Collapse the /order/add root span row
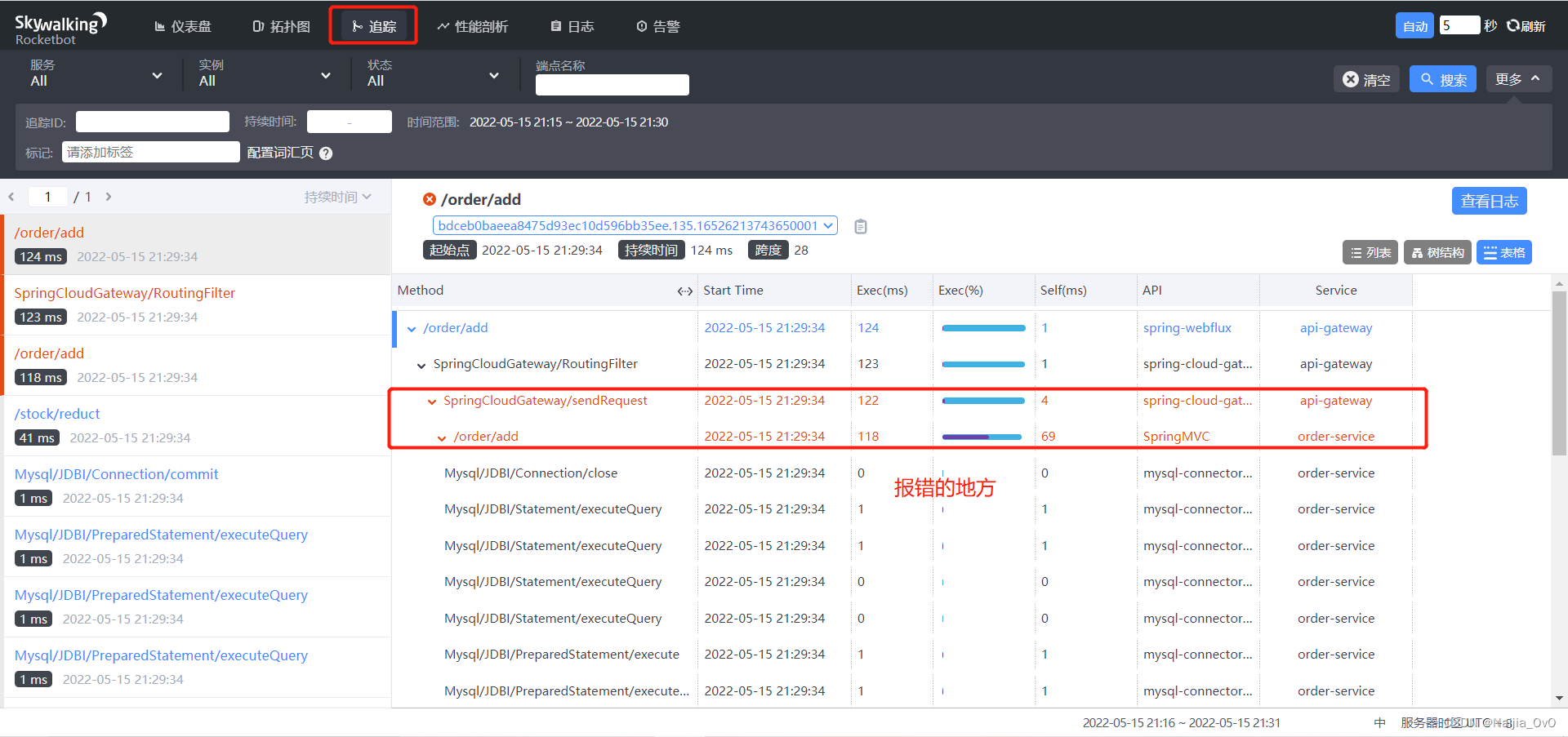The height and width of the screenshot is (737, 1568). [412, 329]
